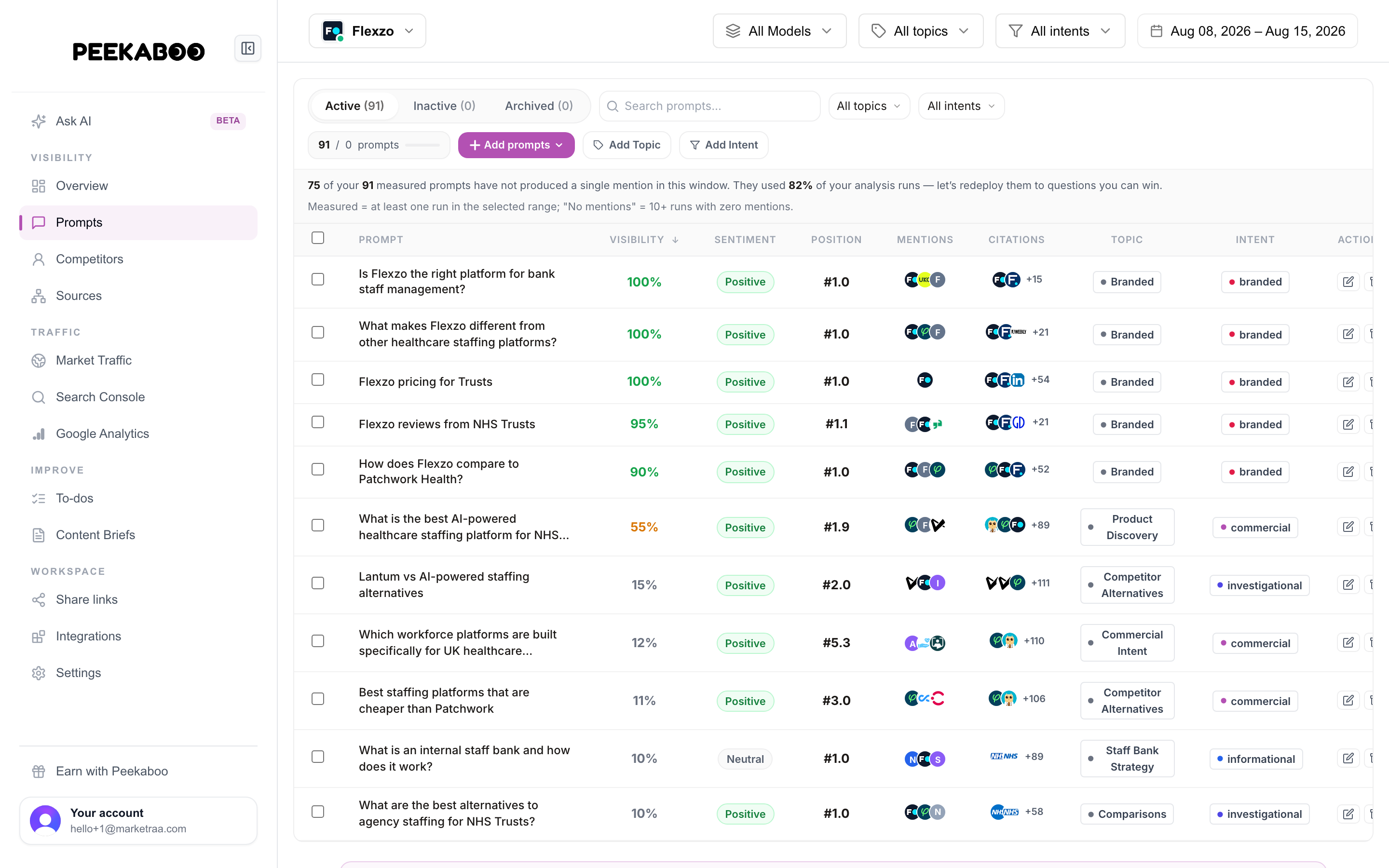Click mention icons for Flexzo pricing row
Screen dimensions: 1389x868
pyautogui.click(x=925, y=380)
